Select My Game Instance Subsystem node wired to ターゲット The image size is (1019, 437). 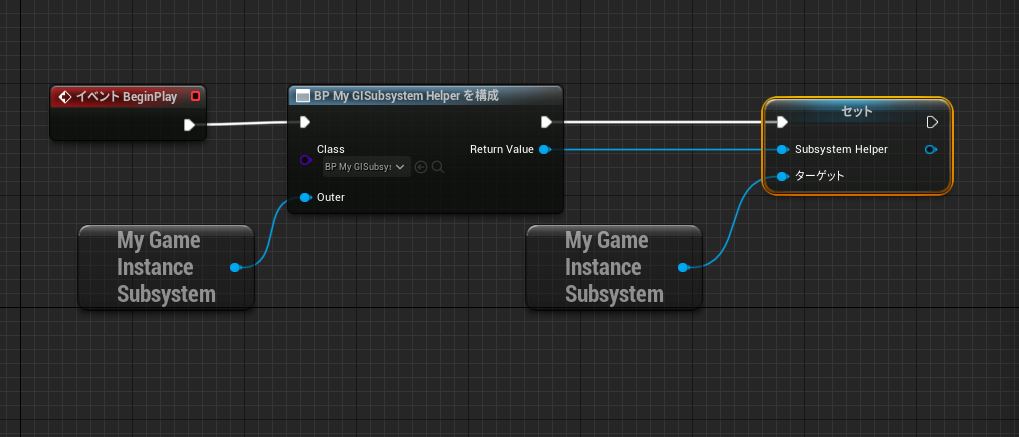pyautogui.click(x=614, y=267)
